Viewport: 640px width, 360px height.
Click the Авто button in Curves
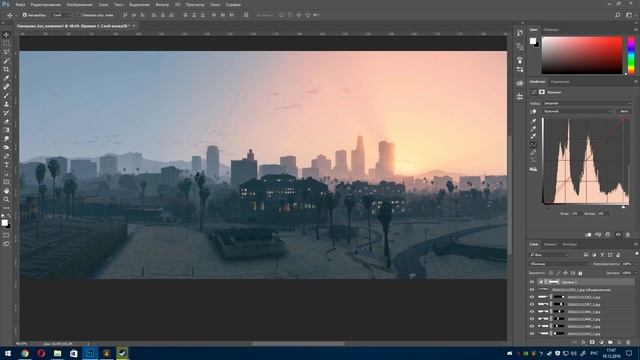point(624,111)
